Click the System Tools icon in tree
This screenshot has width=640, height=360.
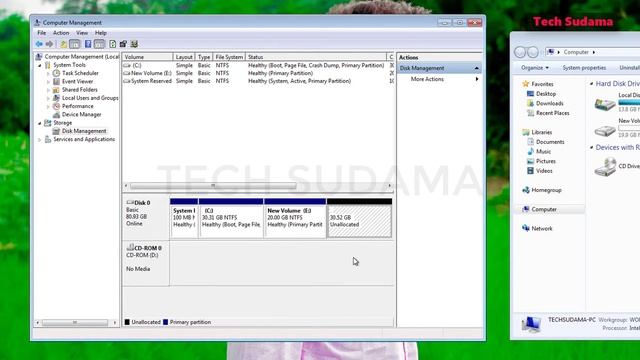point(48,65)
